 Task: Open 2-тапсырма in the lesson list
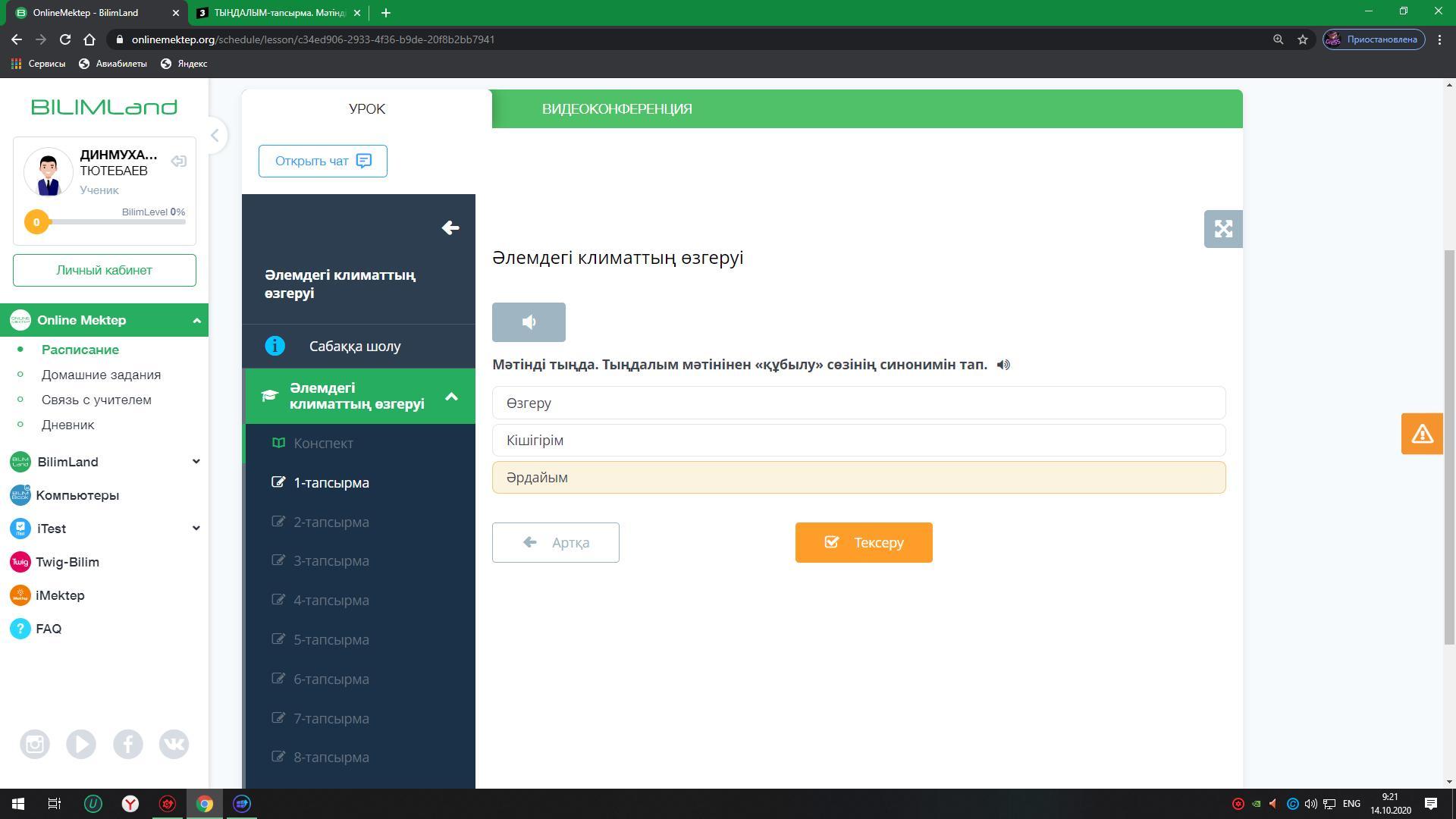point(331,522)
